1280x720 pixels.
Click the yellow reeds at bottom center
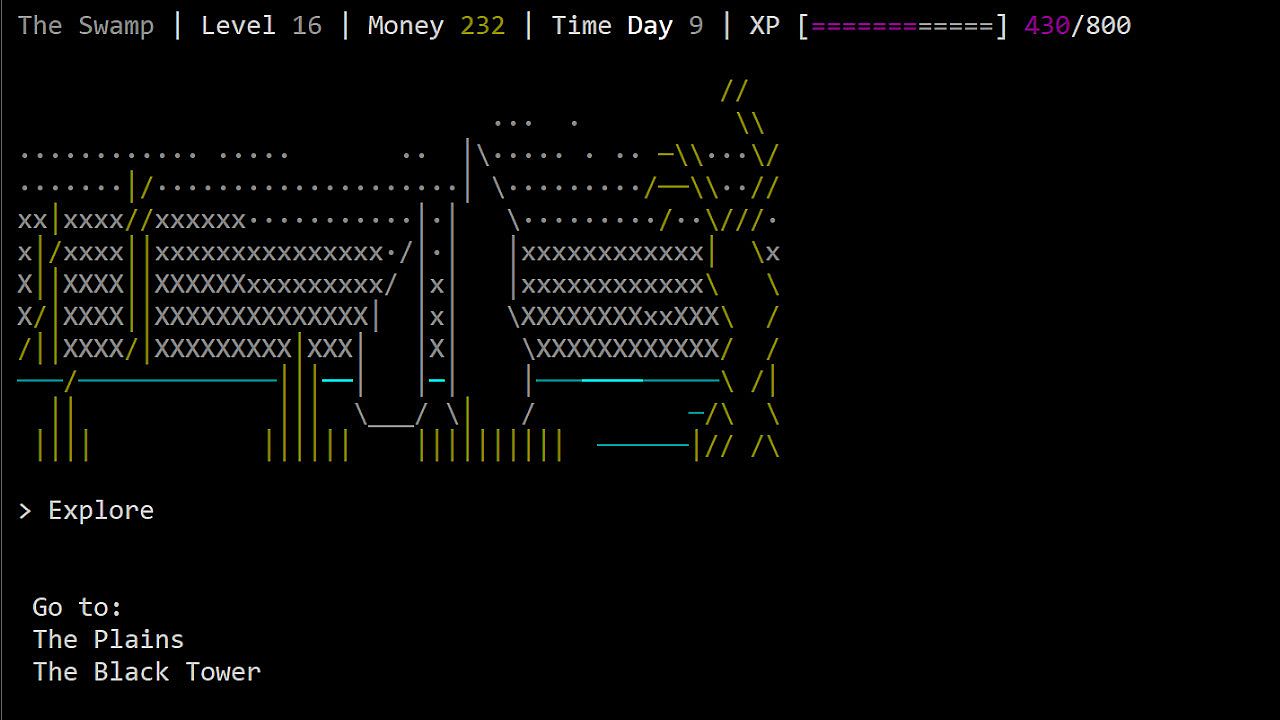[490, 444]
